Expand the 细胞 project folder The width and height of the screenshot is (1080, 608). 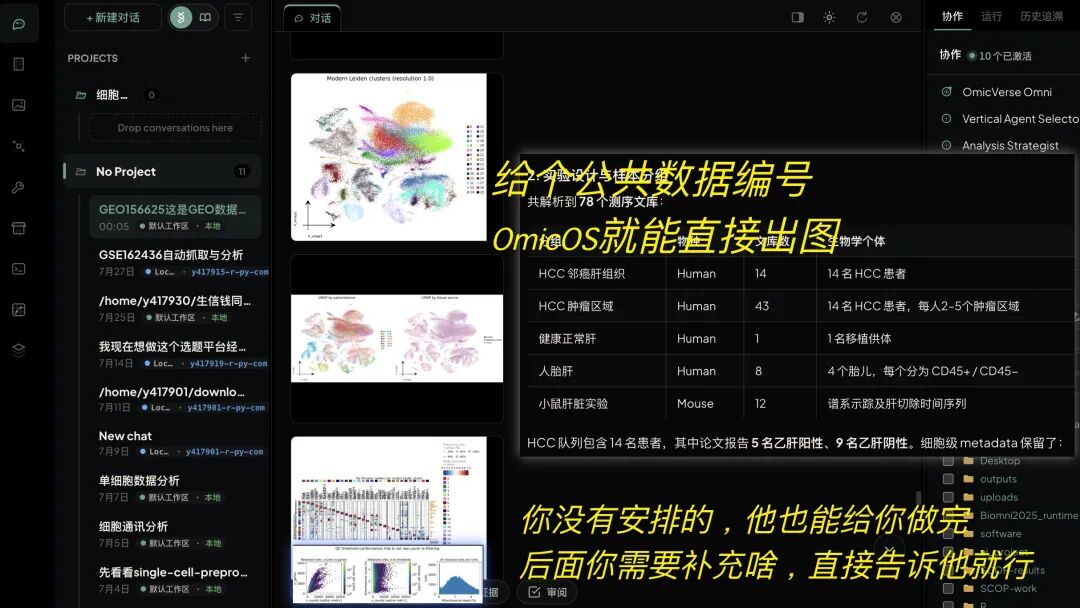point(112,94)
